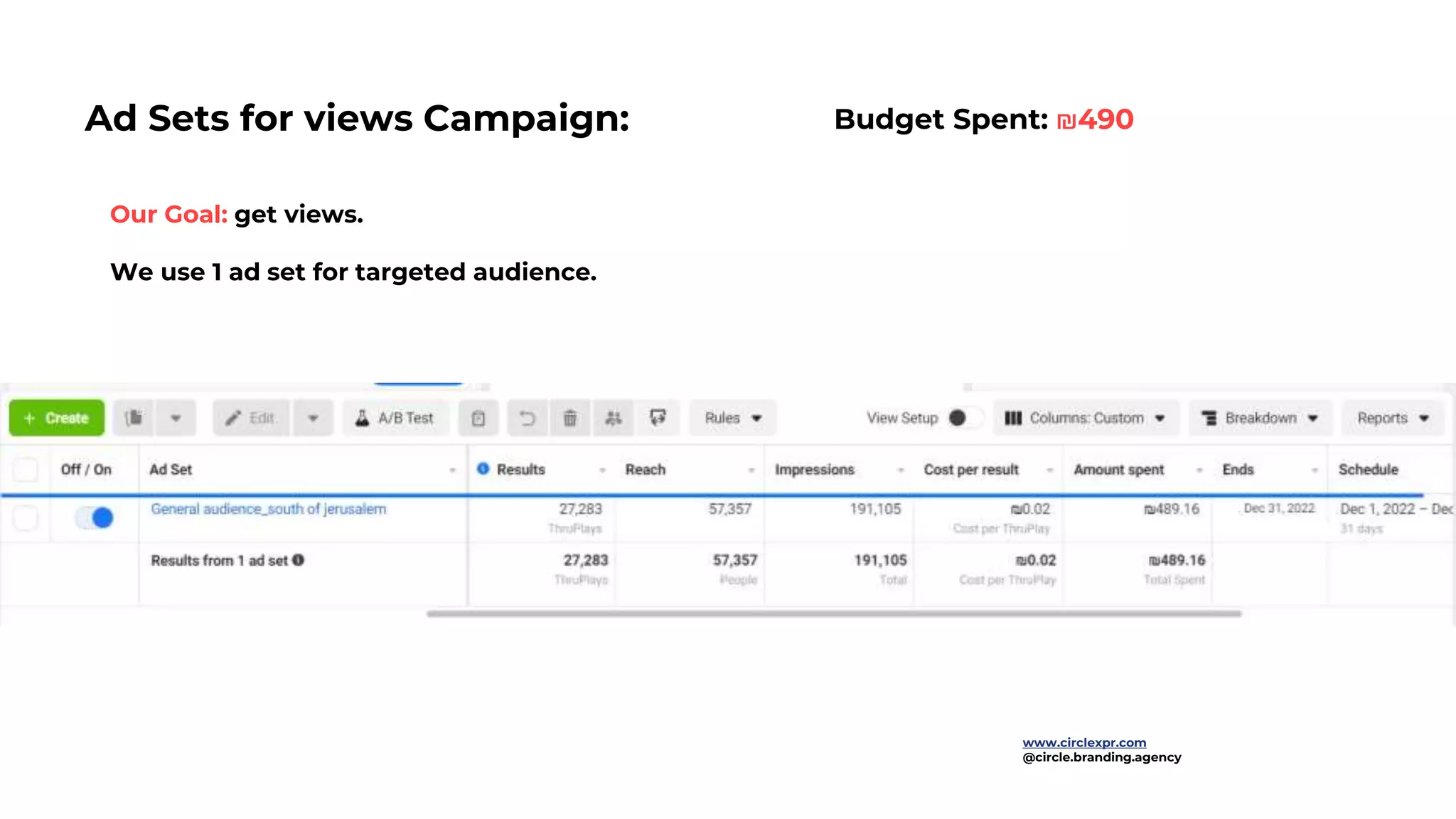Screen dimensions: 1456x819
Task: Click the undo arrow icon
Action: 527,418
